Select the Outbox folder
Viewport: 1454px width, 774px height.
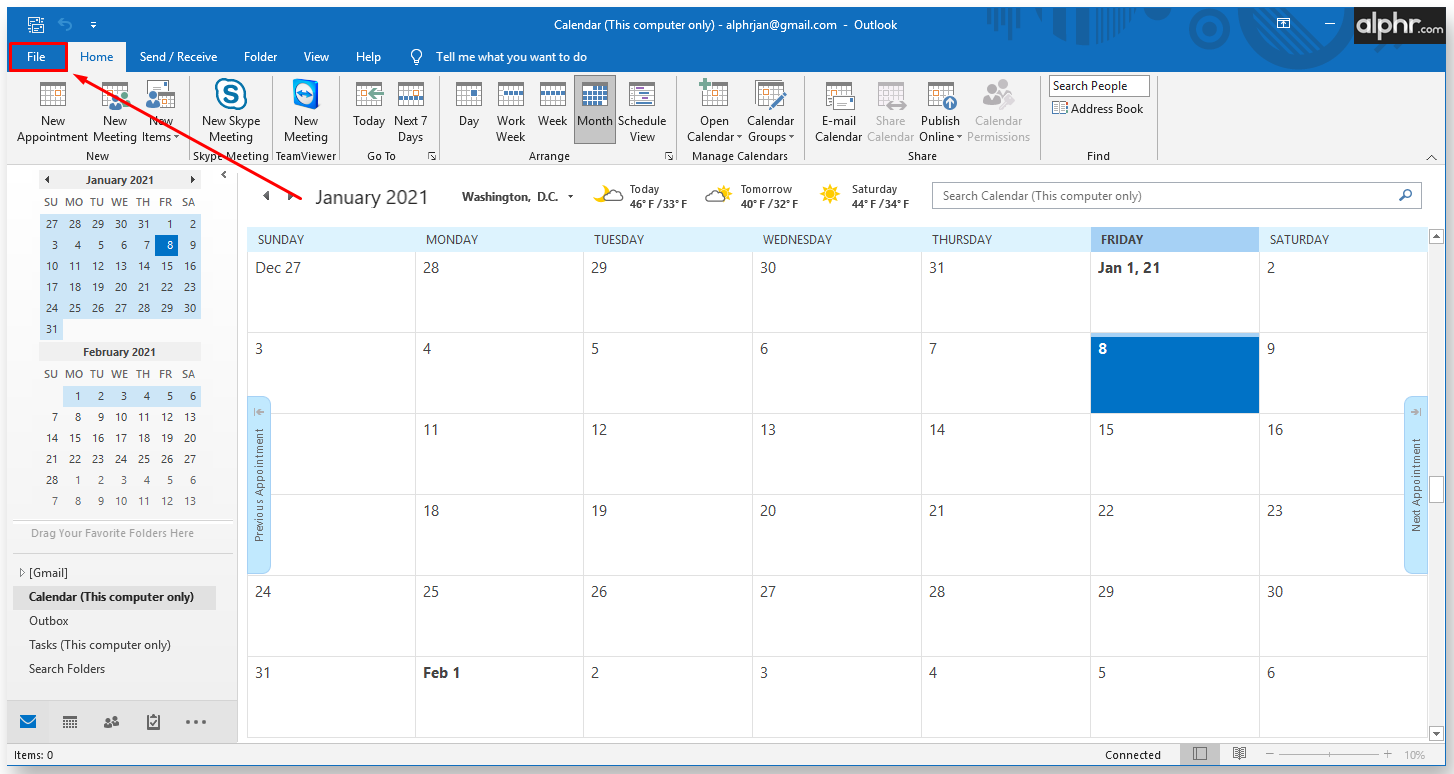(49, 621)
